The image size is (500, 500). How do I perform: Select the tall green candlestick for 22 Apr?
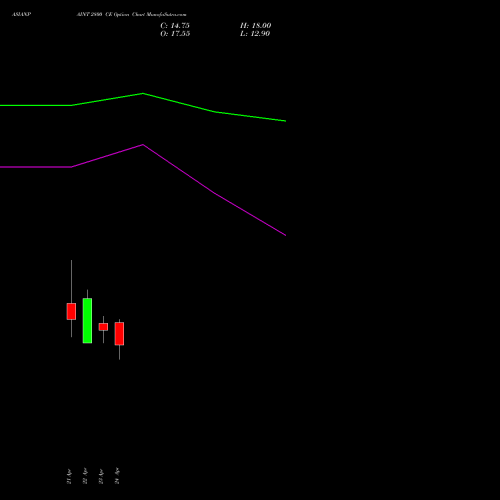click(x=87, y=320)
